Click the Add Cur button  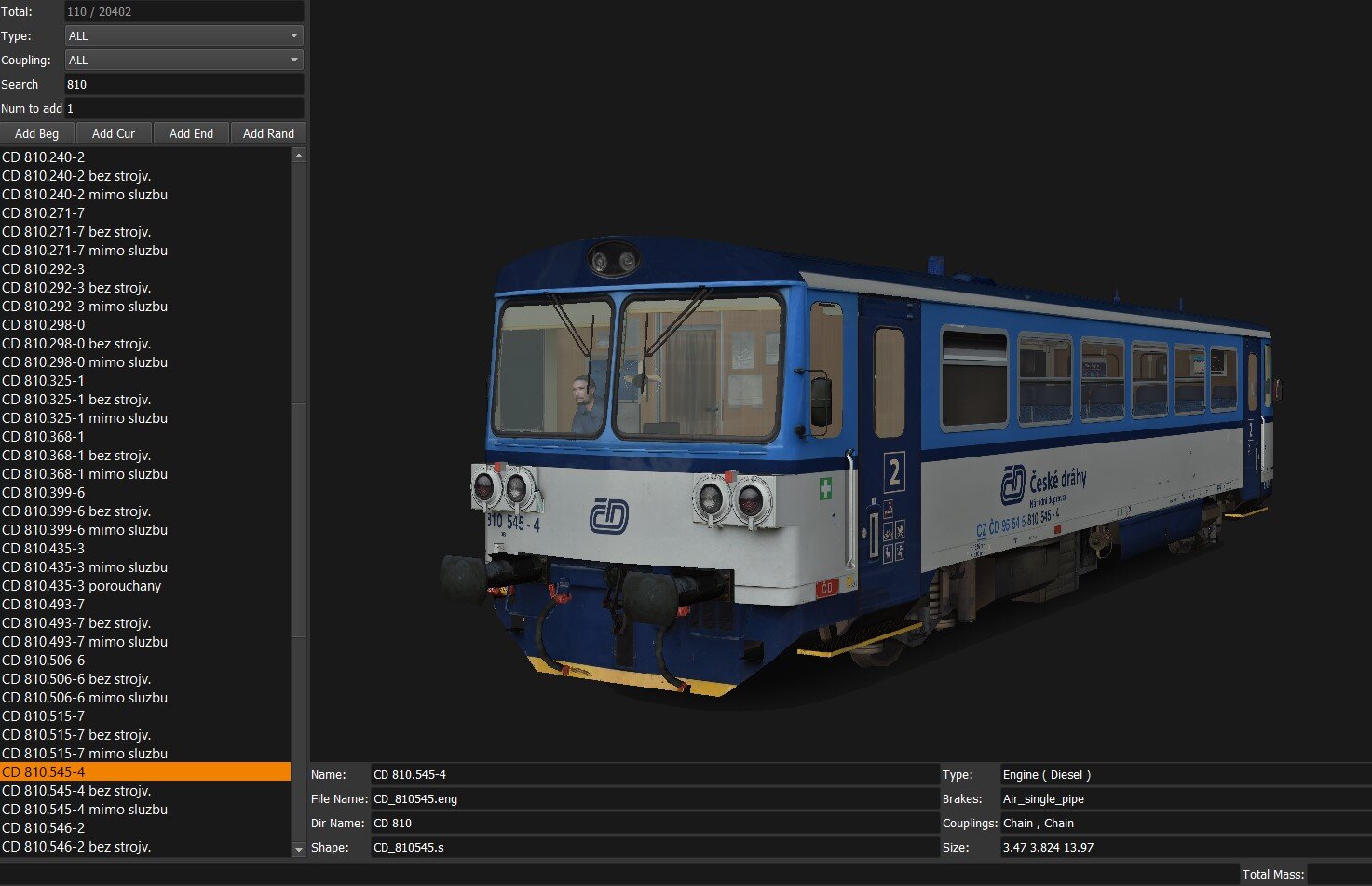coord(114,133)
